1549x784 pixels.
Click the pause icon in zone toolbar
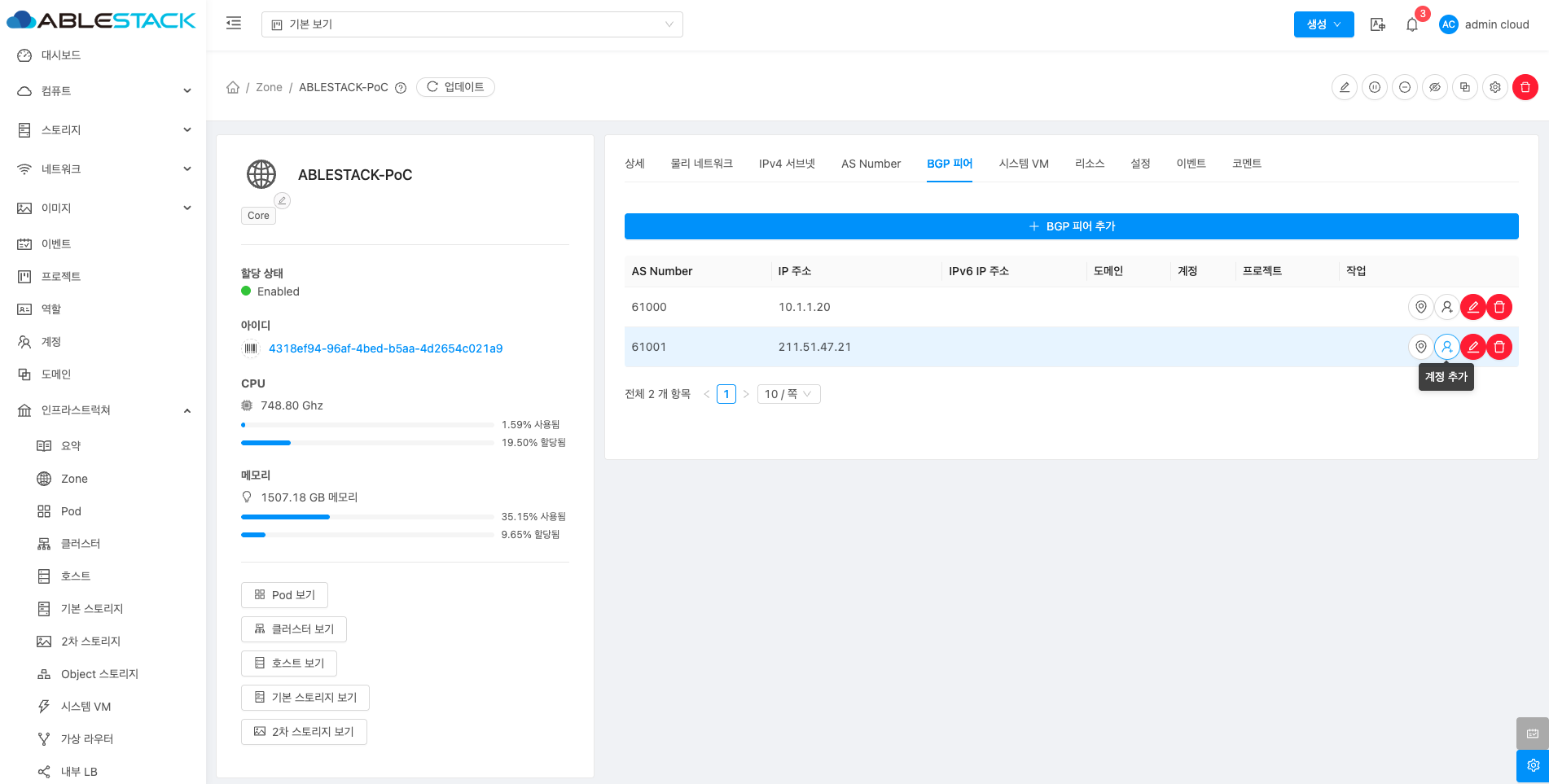click(1374, 87)
